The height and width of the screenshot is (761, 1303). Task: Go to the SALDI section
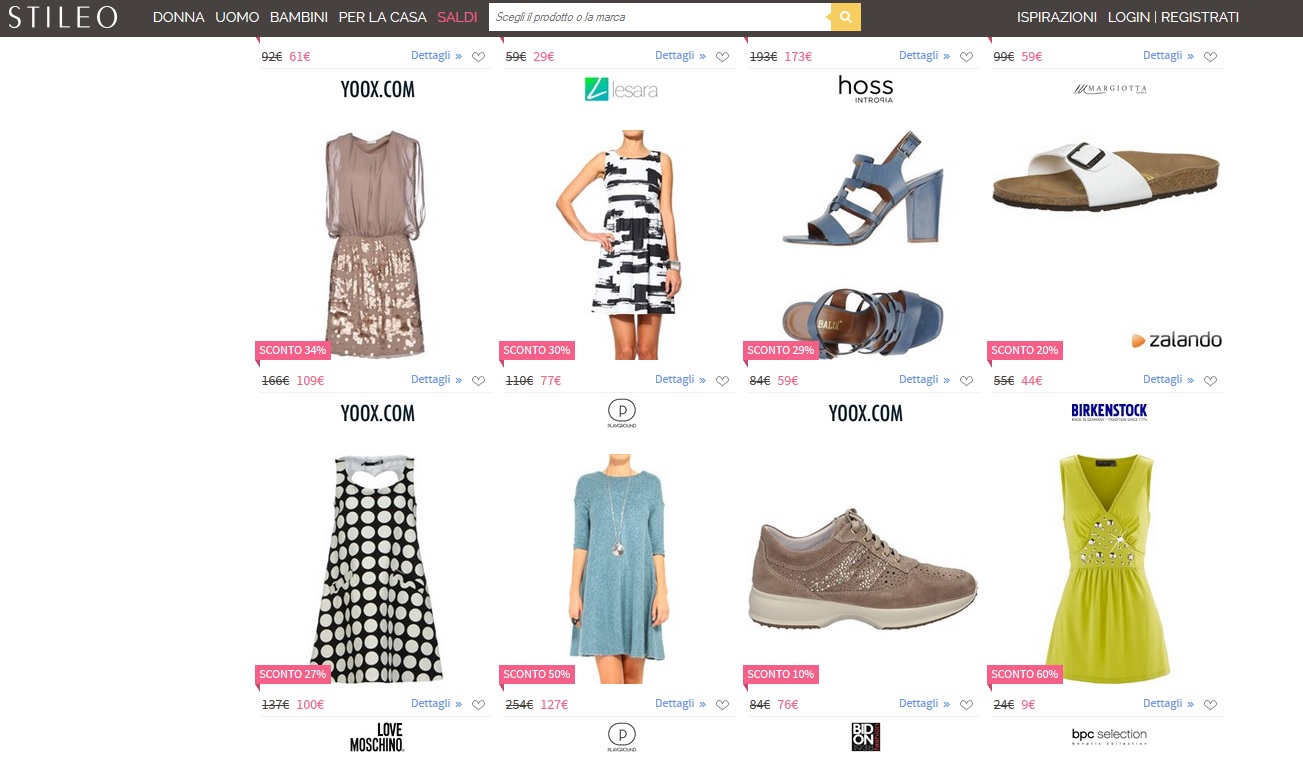(457, 17)
